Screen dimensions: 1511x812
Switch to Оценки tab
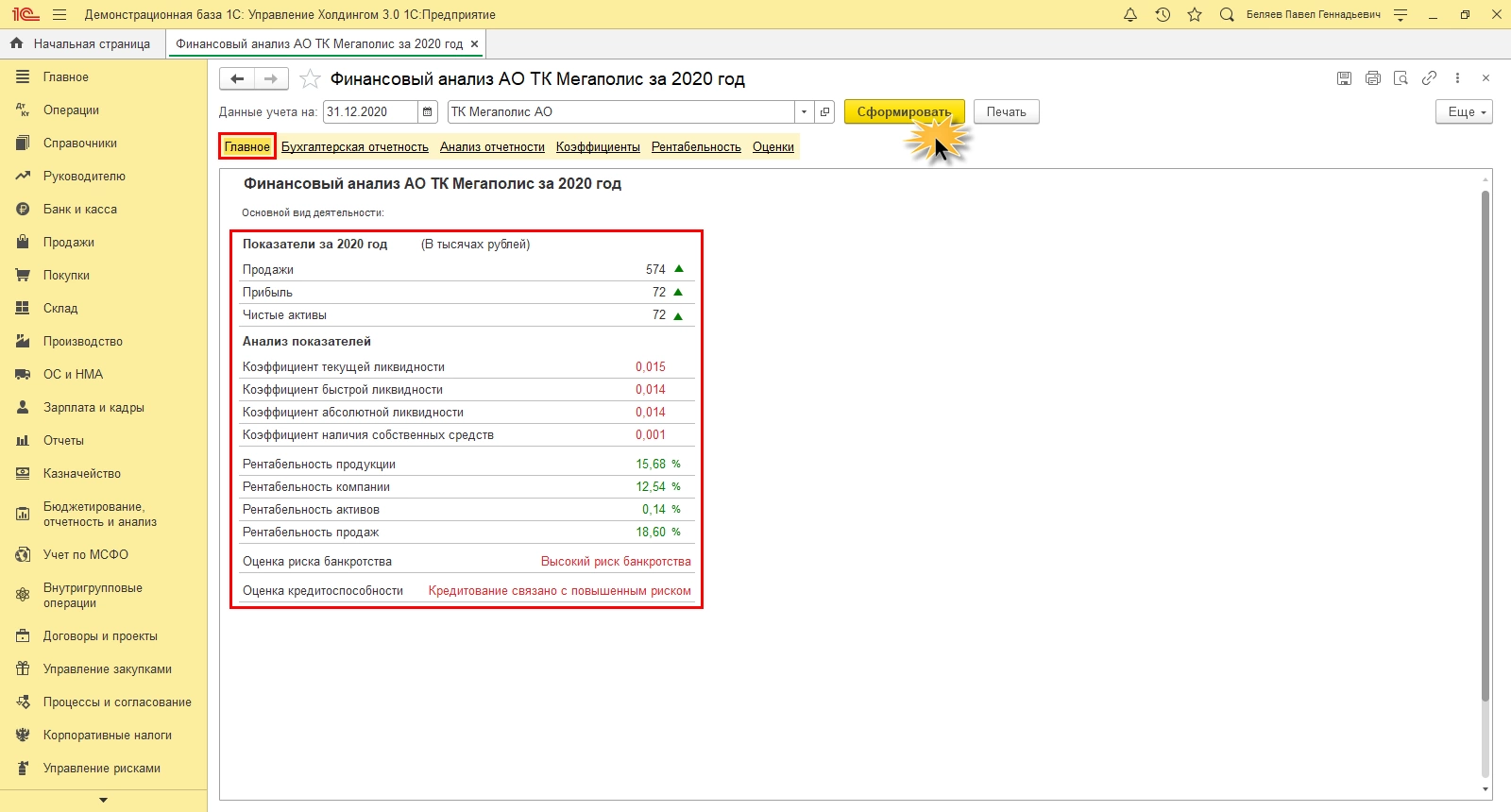(x=773, y=146)
